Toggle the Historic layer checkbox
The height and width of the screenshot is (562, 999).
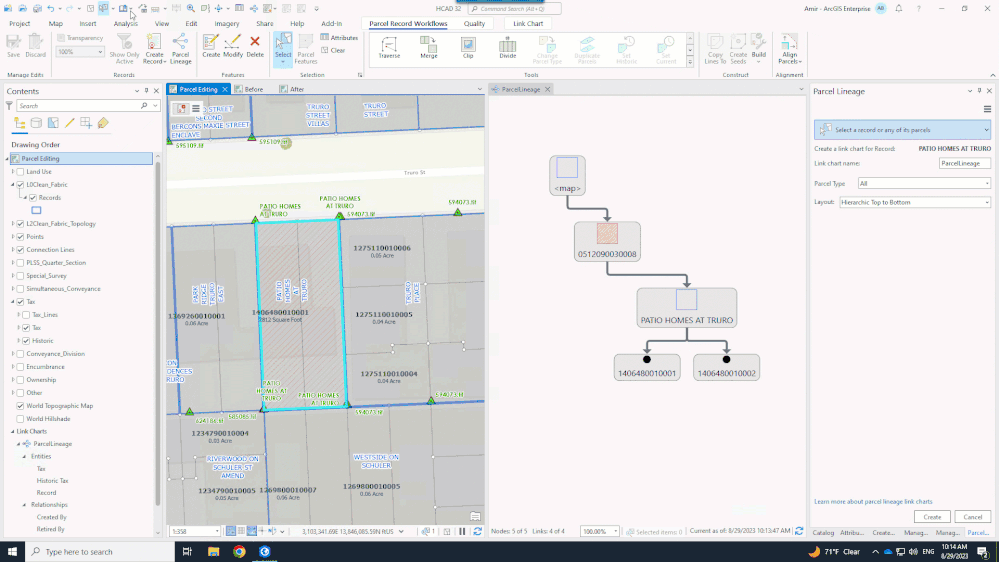coord(26,341)
